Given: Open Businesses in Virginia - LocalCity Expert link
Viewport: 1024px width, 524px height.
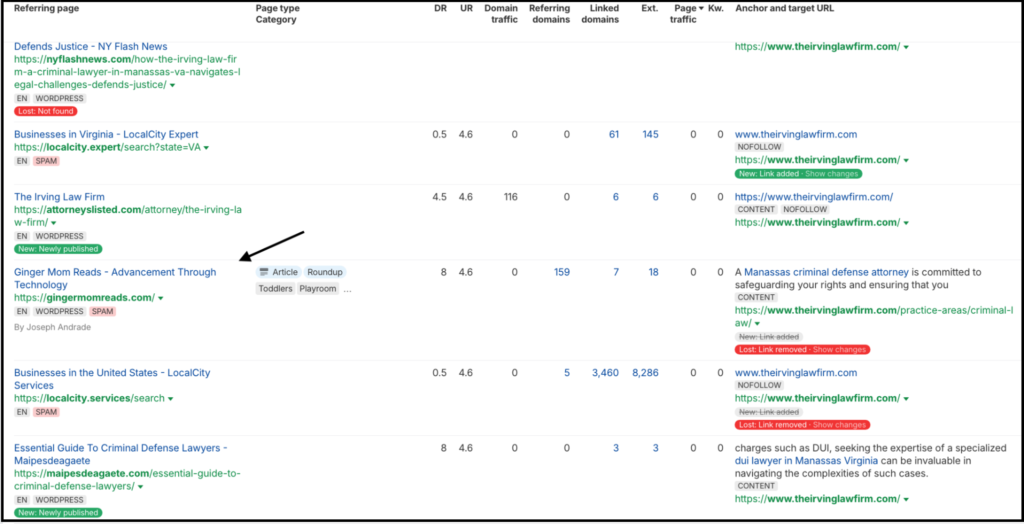Looking at the screenshot, I should coord(106,135).
